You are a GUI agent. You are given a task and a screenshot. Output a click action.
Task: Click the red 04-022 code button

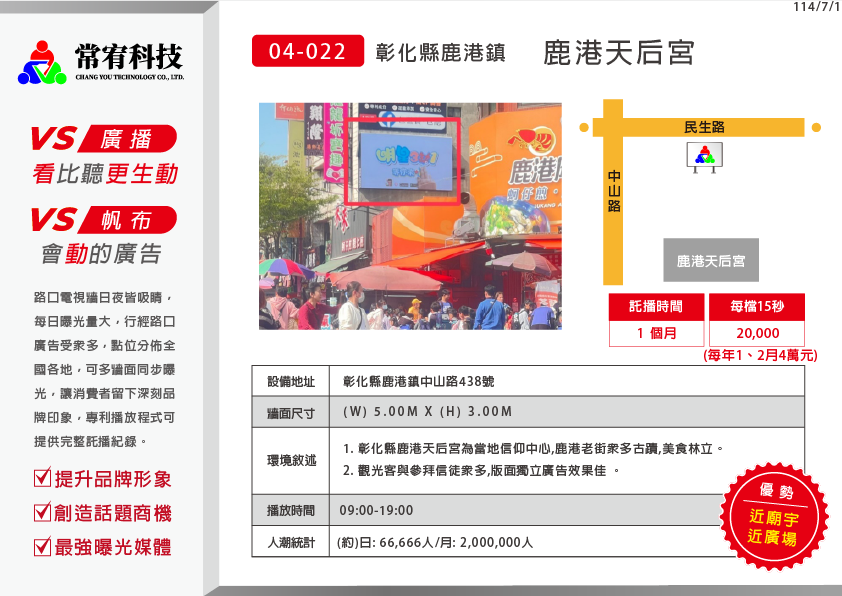click(x=307, y=51)
